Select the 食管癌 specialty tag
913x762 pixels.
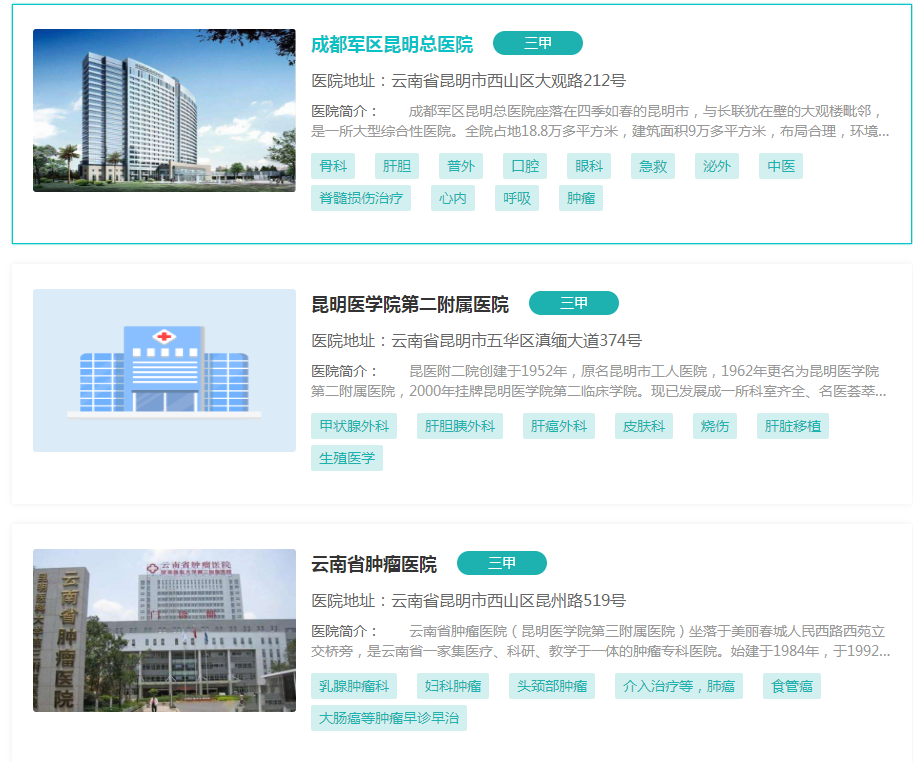(x=792, y=686)
